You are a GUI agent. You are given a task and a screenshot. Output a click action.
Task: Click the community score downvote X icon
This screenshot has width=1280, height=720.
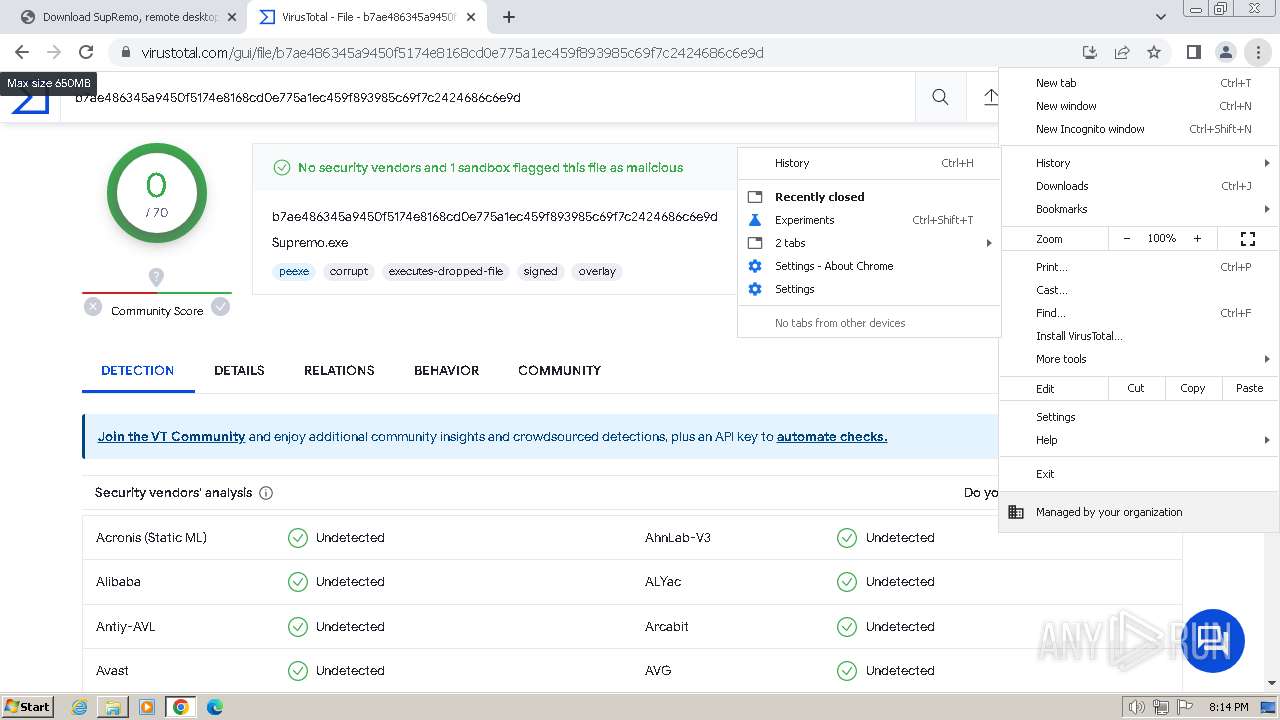(93, 307)
